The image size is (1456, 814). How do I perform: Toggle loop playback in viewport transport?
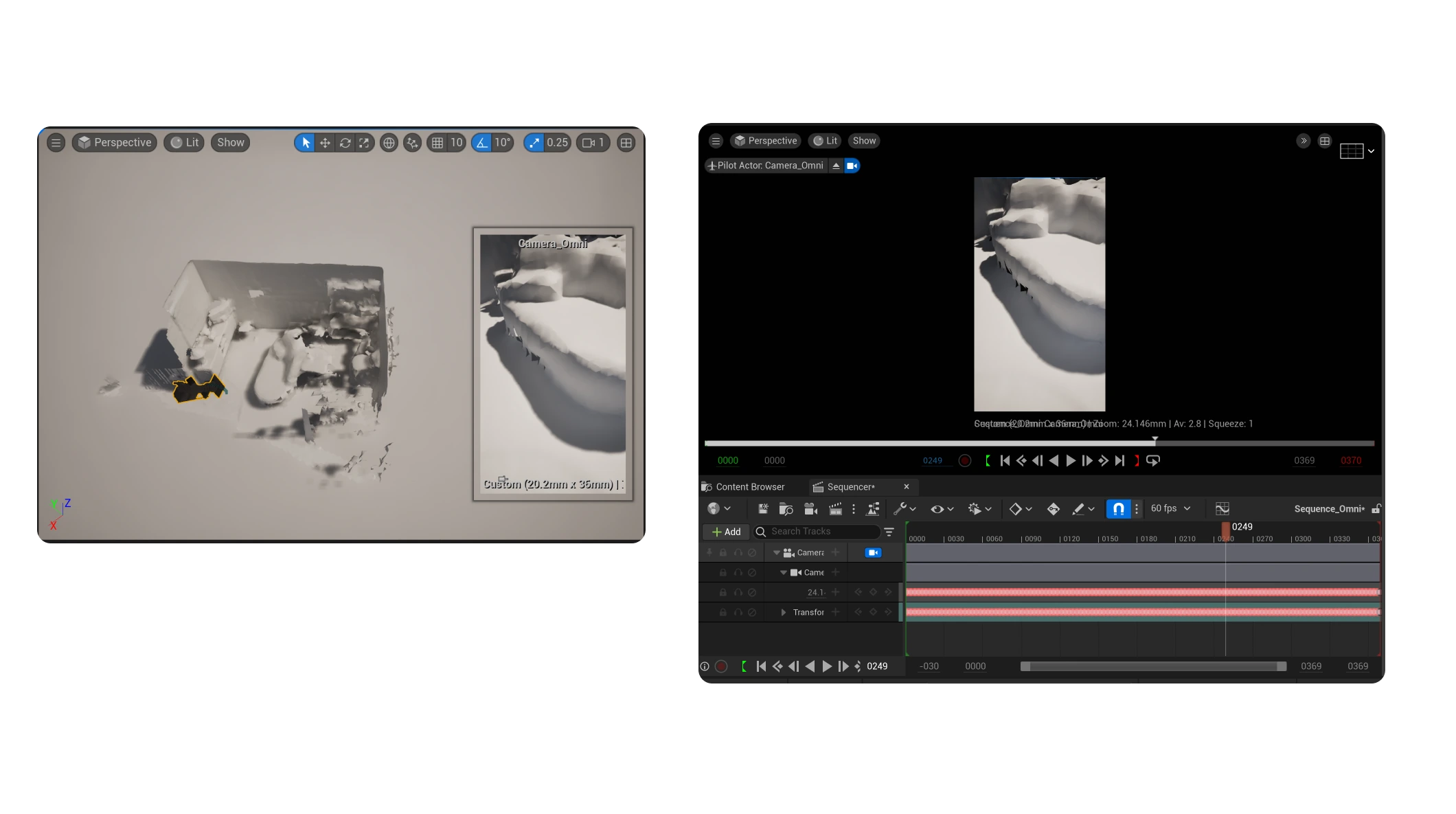point(1153,461)
